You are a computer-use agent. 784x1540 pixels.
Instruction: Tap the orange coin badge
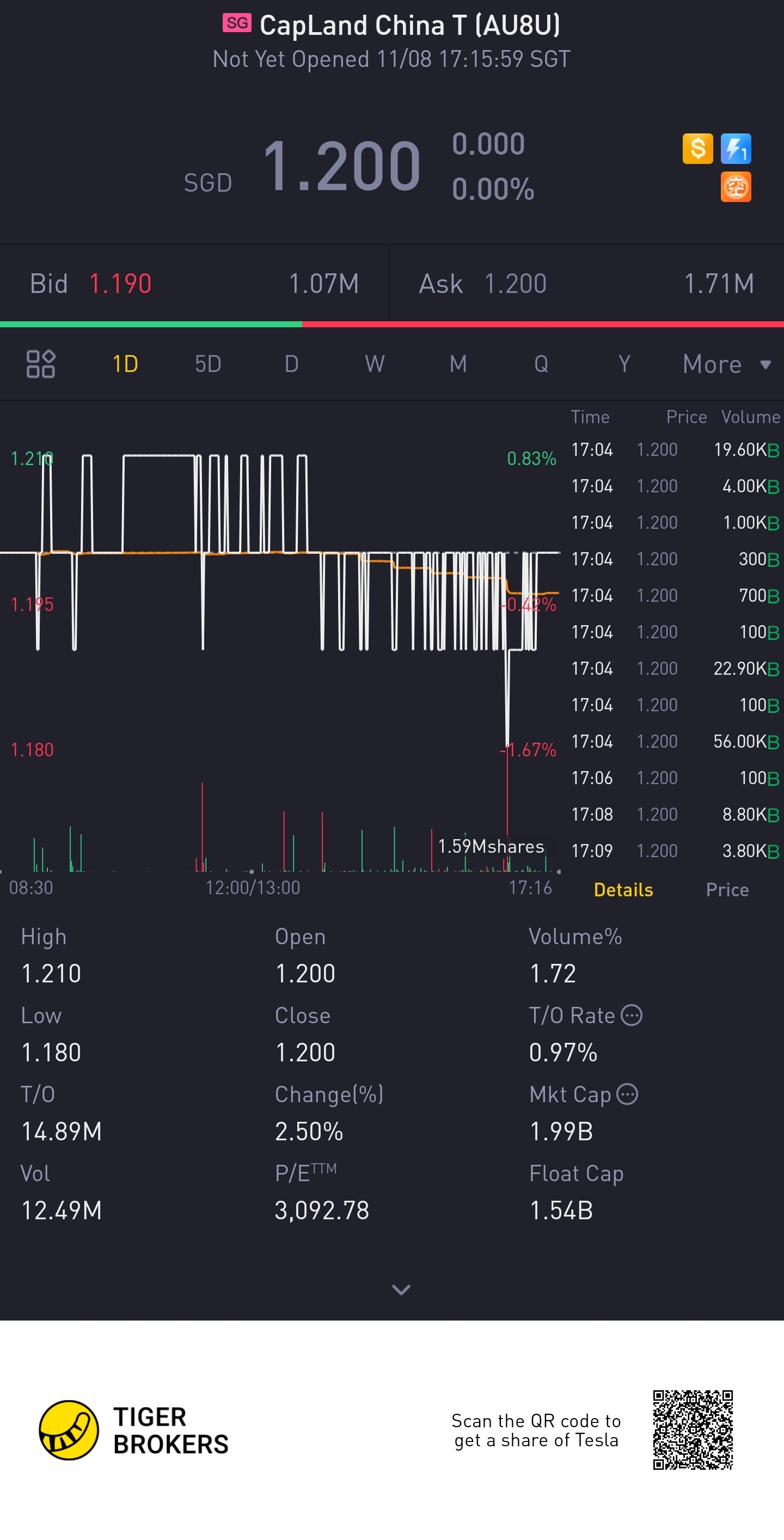736,187
